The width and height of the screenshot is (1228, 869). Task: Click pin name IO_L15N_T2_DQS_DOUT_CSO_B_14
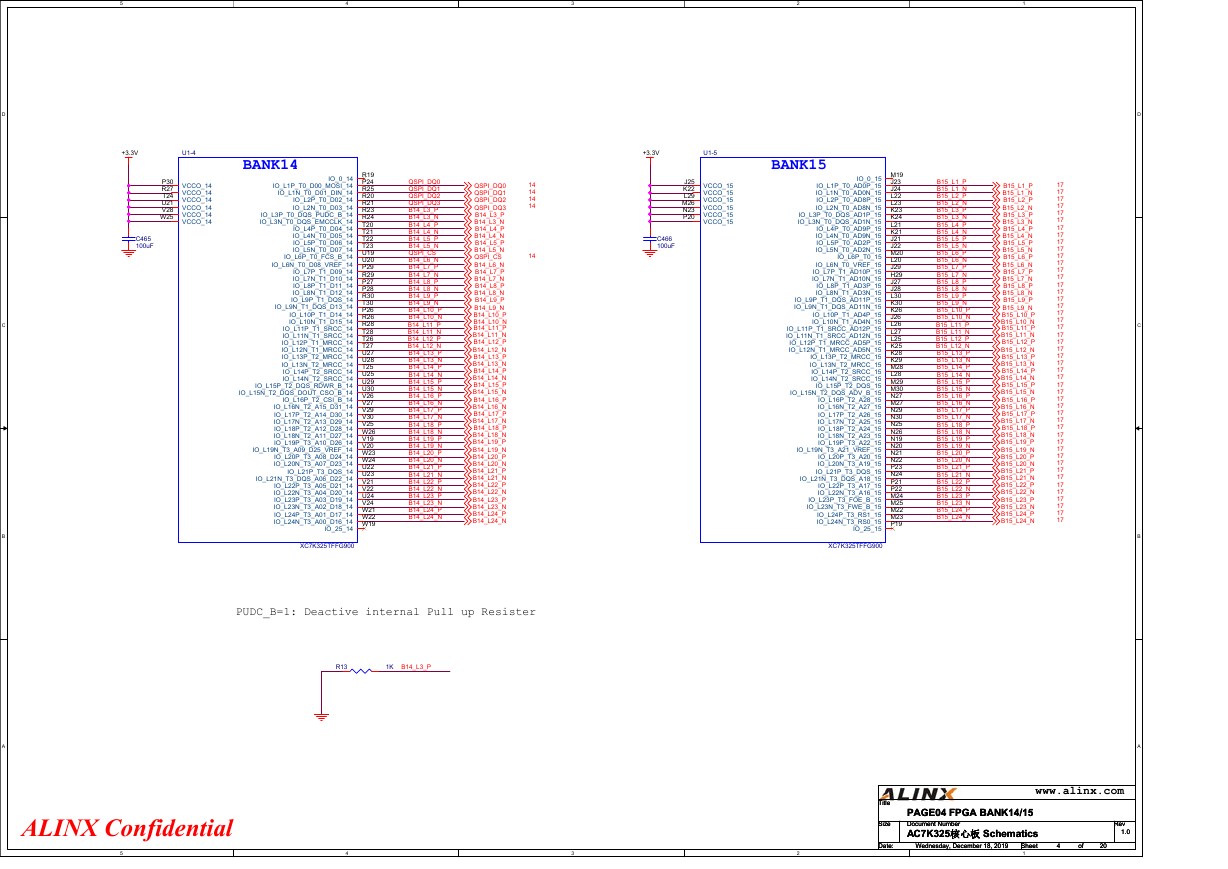tap(296, 393)
